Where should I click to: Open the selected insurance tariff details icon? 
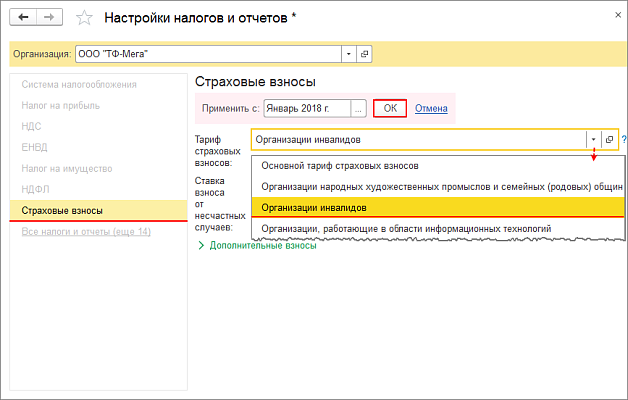[x=609, y=140]
